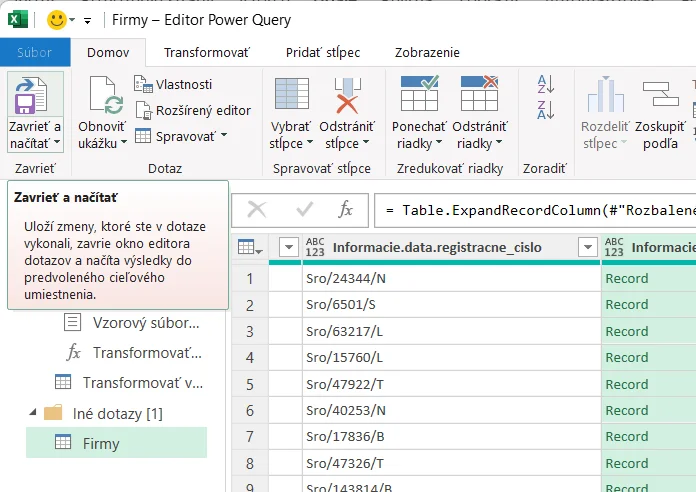Click the Obnoviť ukážku refresh icon
Image resolution: width=696 pixels, height=492 pixels.
(x=107, y=95)
